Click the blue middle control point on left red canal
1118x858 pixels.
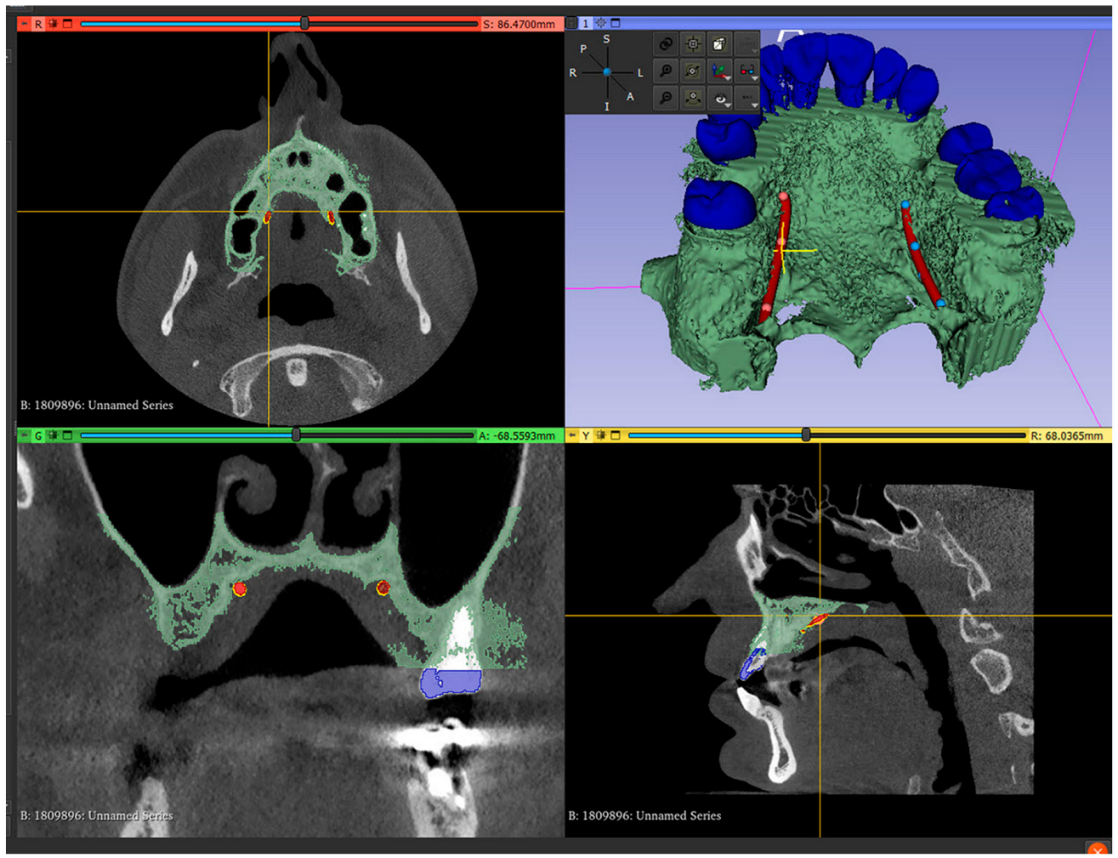coord(916,246)
